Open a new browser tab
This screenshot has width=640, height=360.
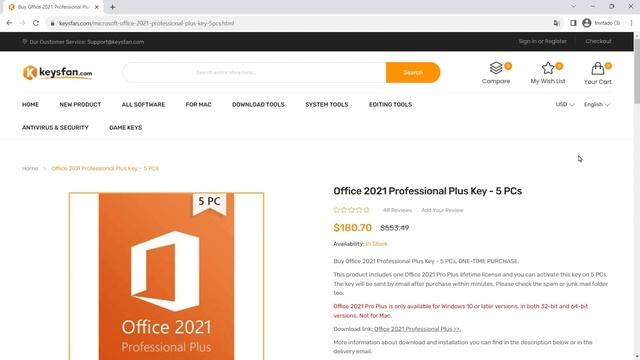[x=112, y=7]
